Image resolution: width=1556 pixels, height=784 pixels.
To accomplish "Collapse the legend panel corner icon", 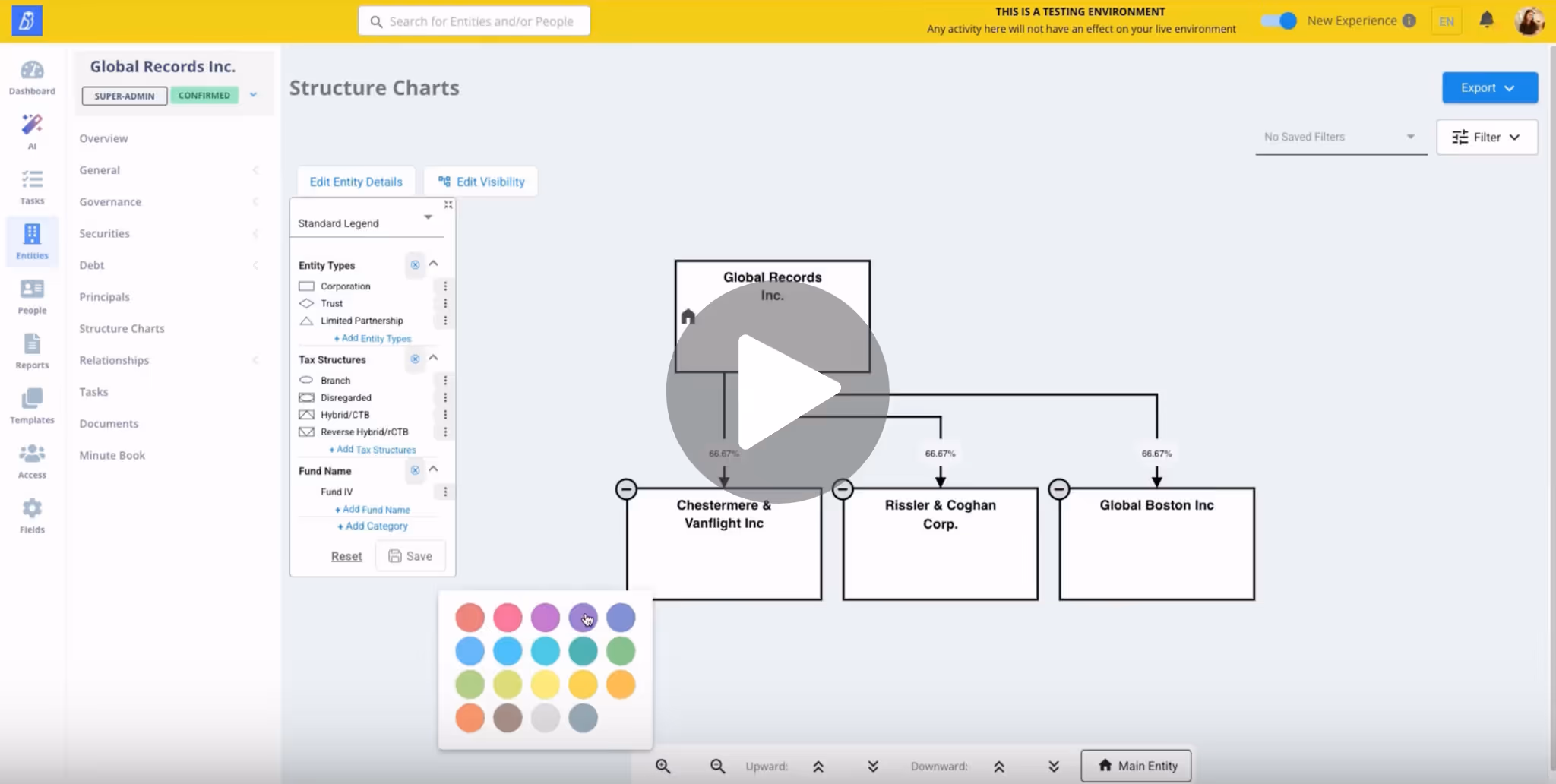I will pos(448,204).
